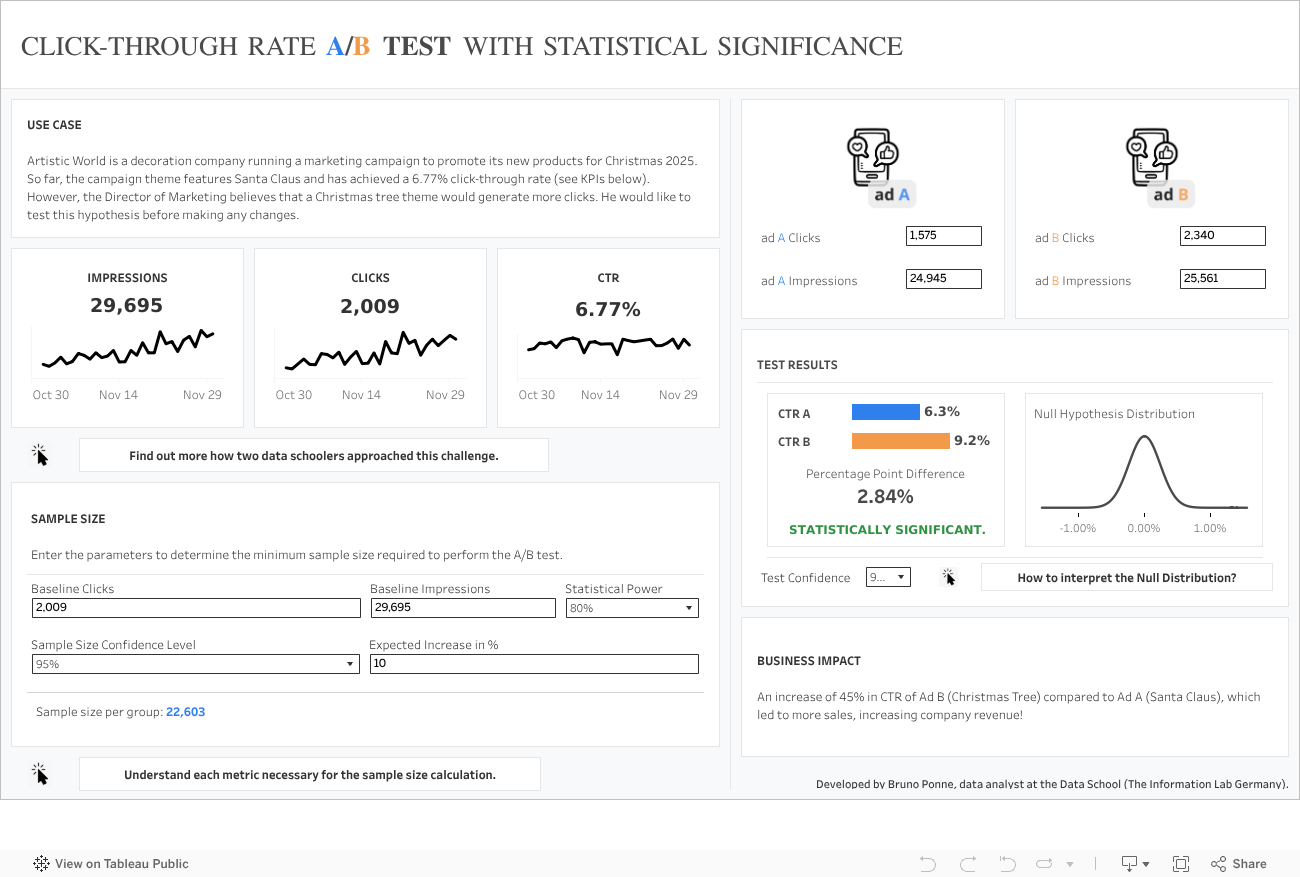Viewport: 1300px width, 877px height.
Task: Click the Undo arrow in the bottom toolbar
Action: click(x=926, y=863)
